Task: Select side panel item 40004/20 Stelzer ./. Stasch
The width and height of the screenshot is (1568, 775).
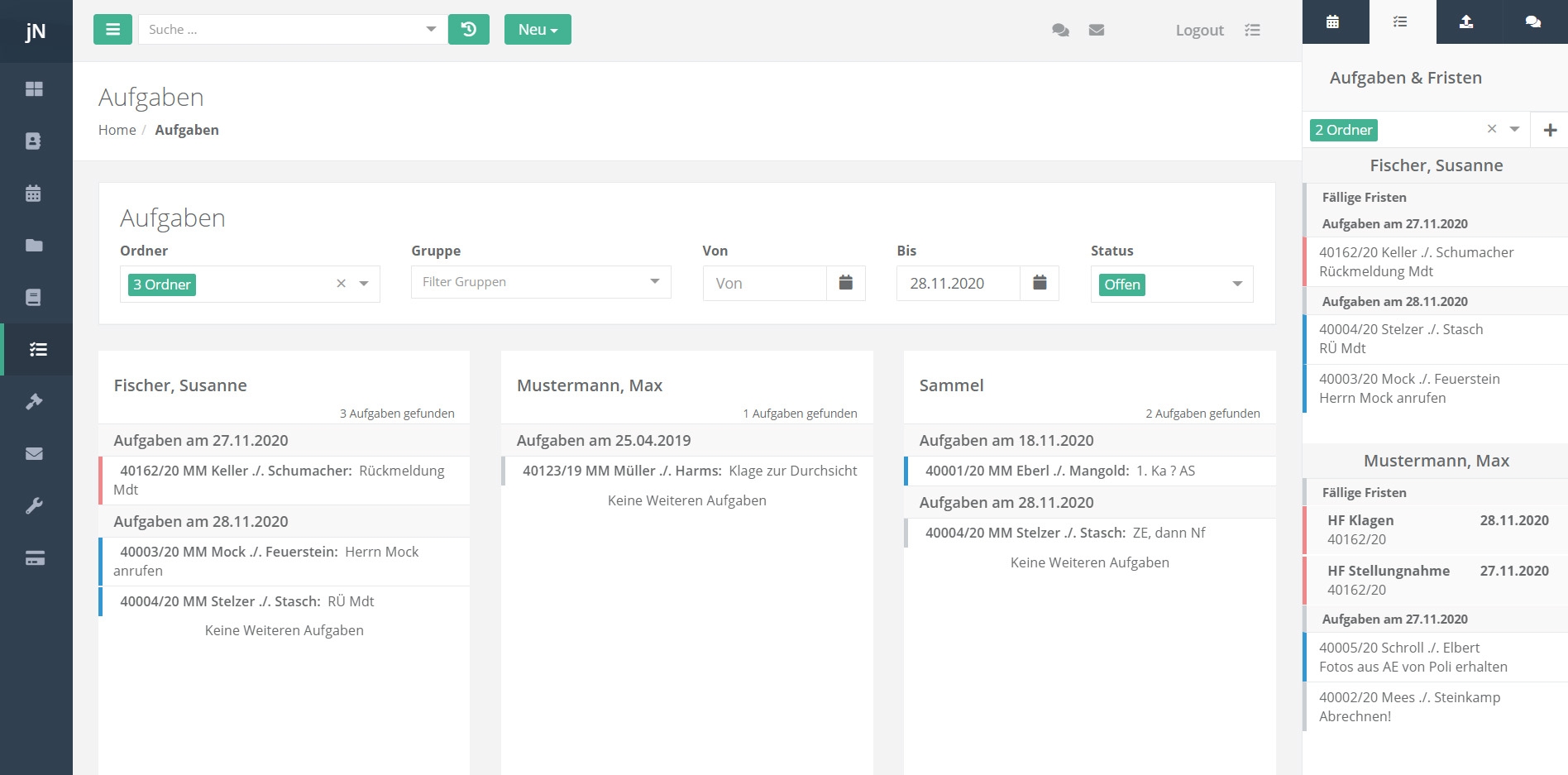Action: click(1436, 339)
